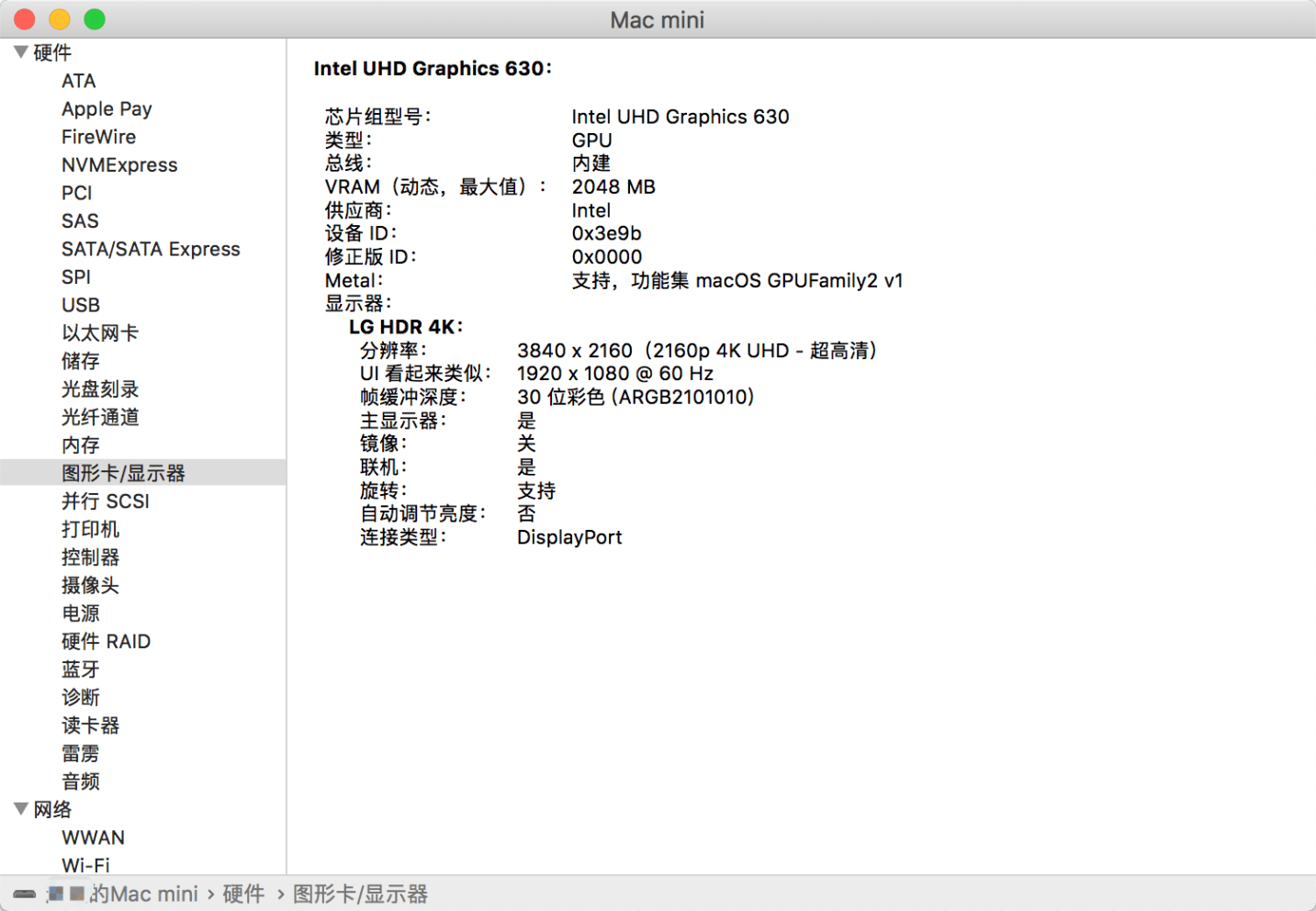Click the device ID value 0x3e9b
Image resolution: width=1316 pixels, height=911 pixels.
[x=606, y=233]
